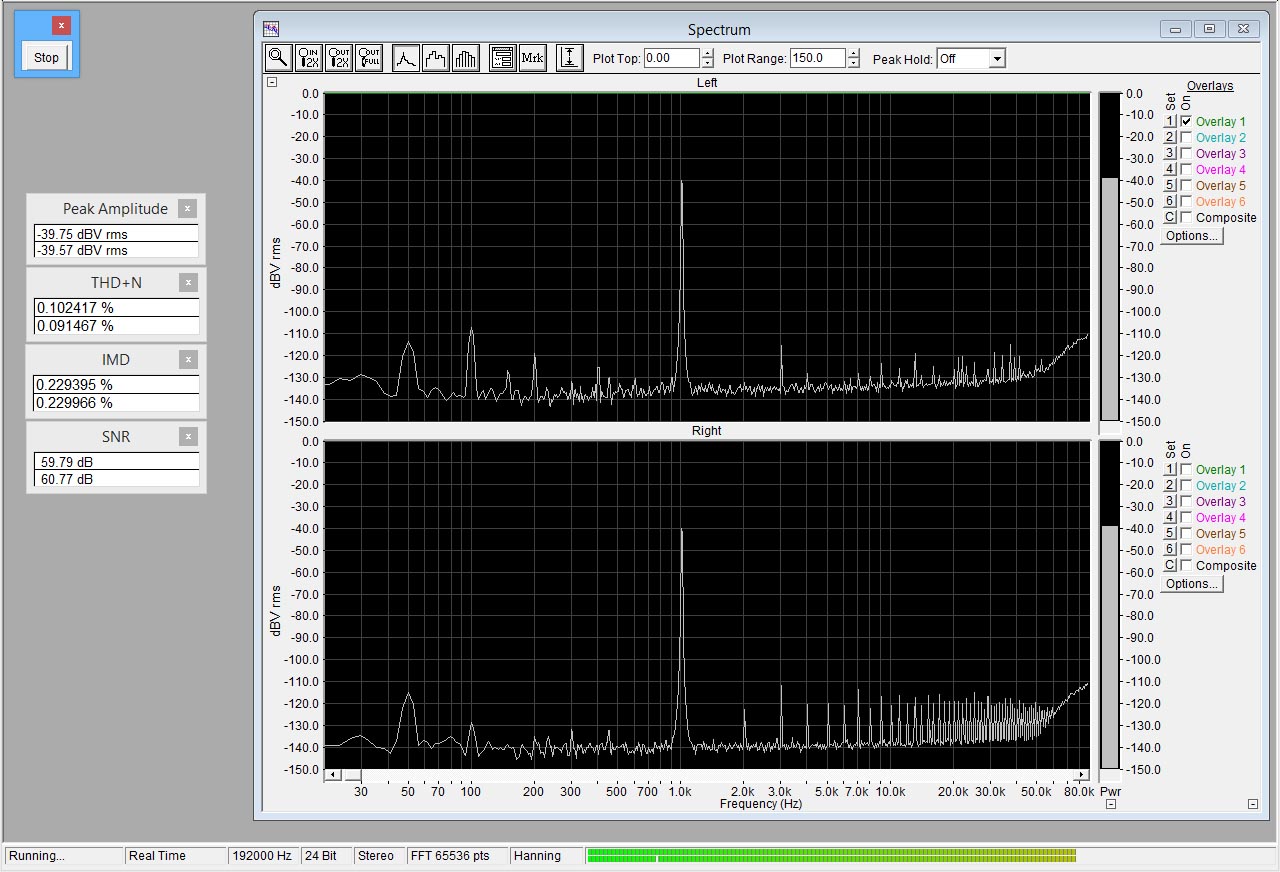
Task: Enable Overlay 2 in the Right channel
Action: click(1186, 485)
